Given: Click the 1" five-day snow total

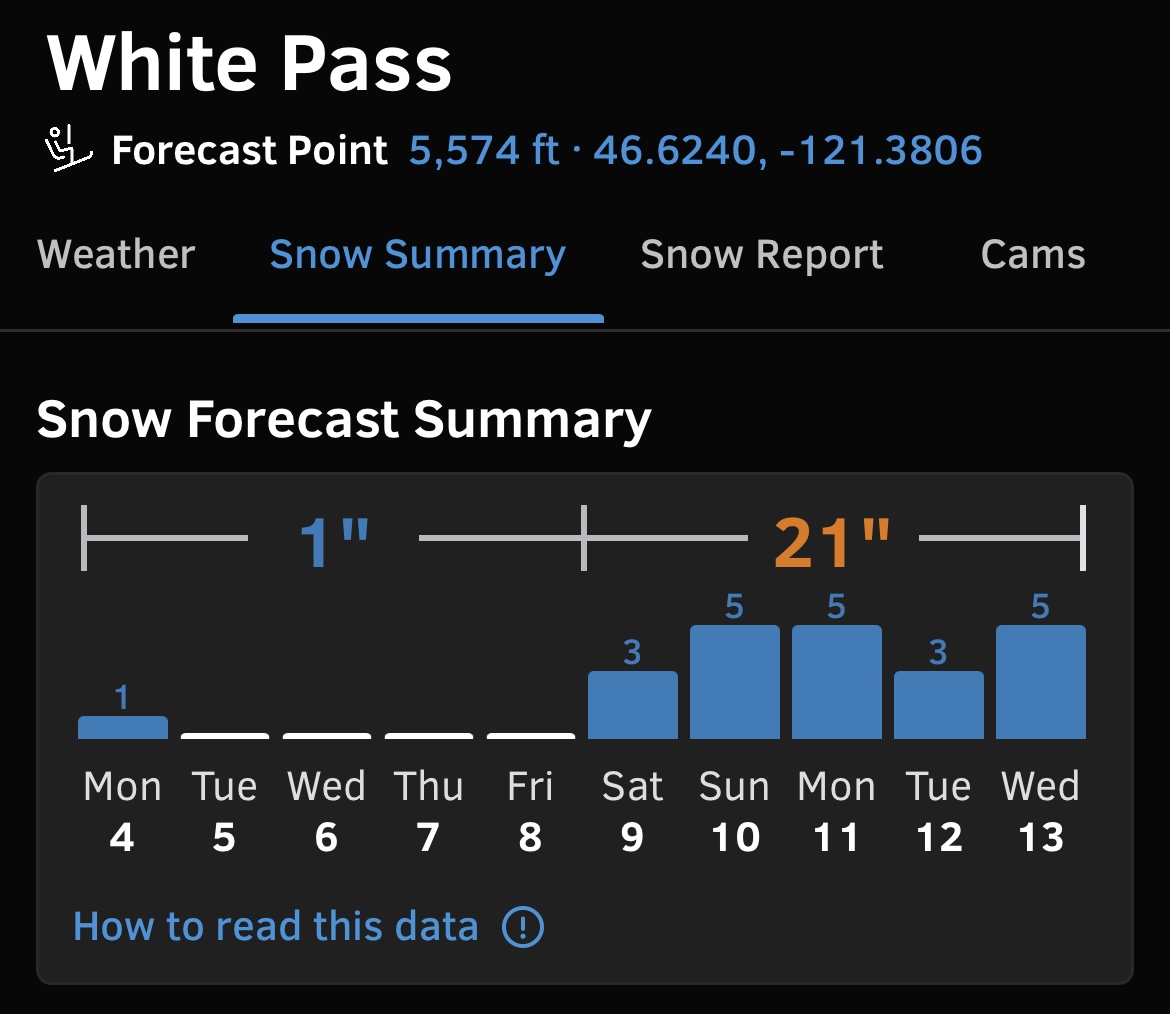Looking at the screenshot, I should [x=334, y=542].
